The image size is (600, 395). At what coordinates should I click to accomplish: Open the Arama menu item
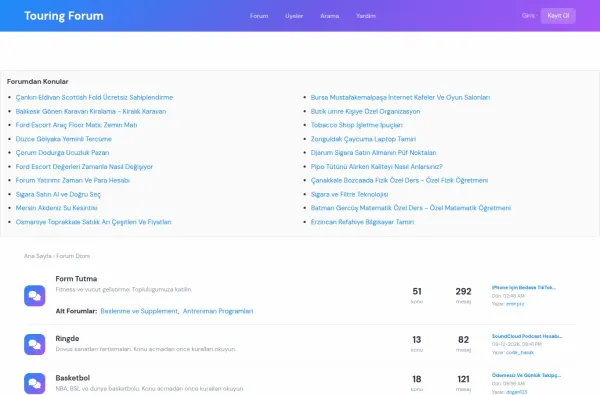[329, 16]
